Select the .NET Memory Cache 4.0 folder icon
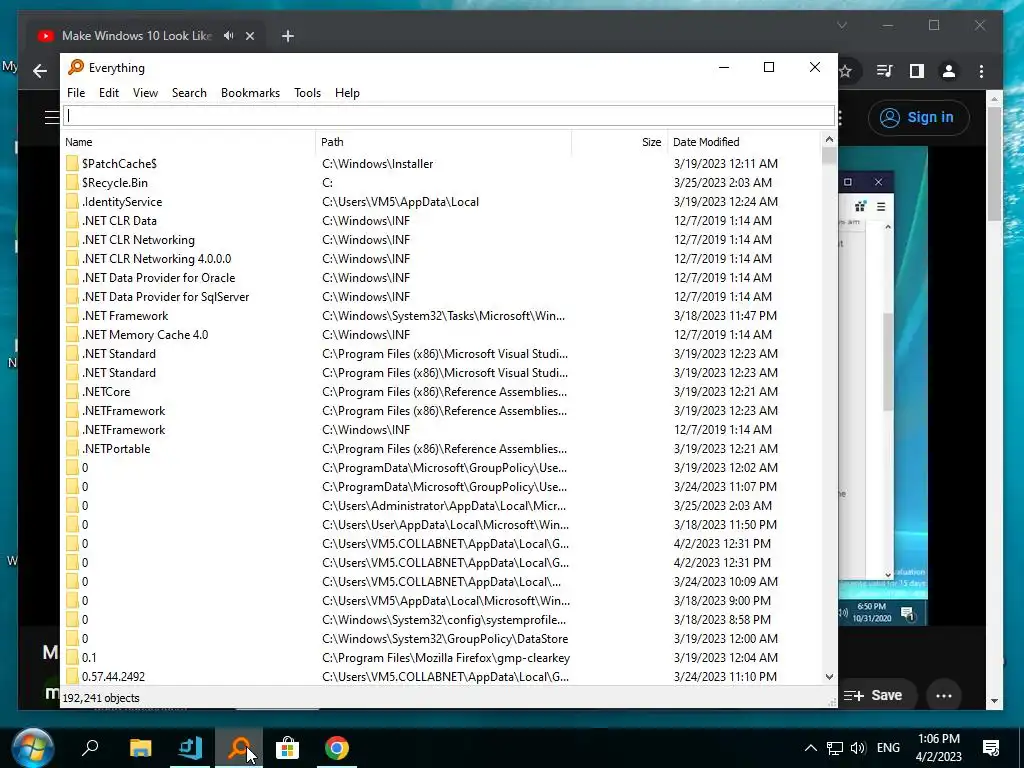 click(72, 334)
